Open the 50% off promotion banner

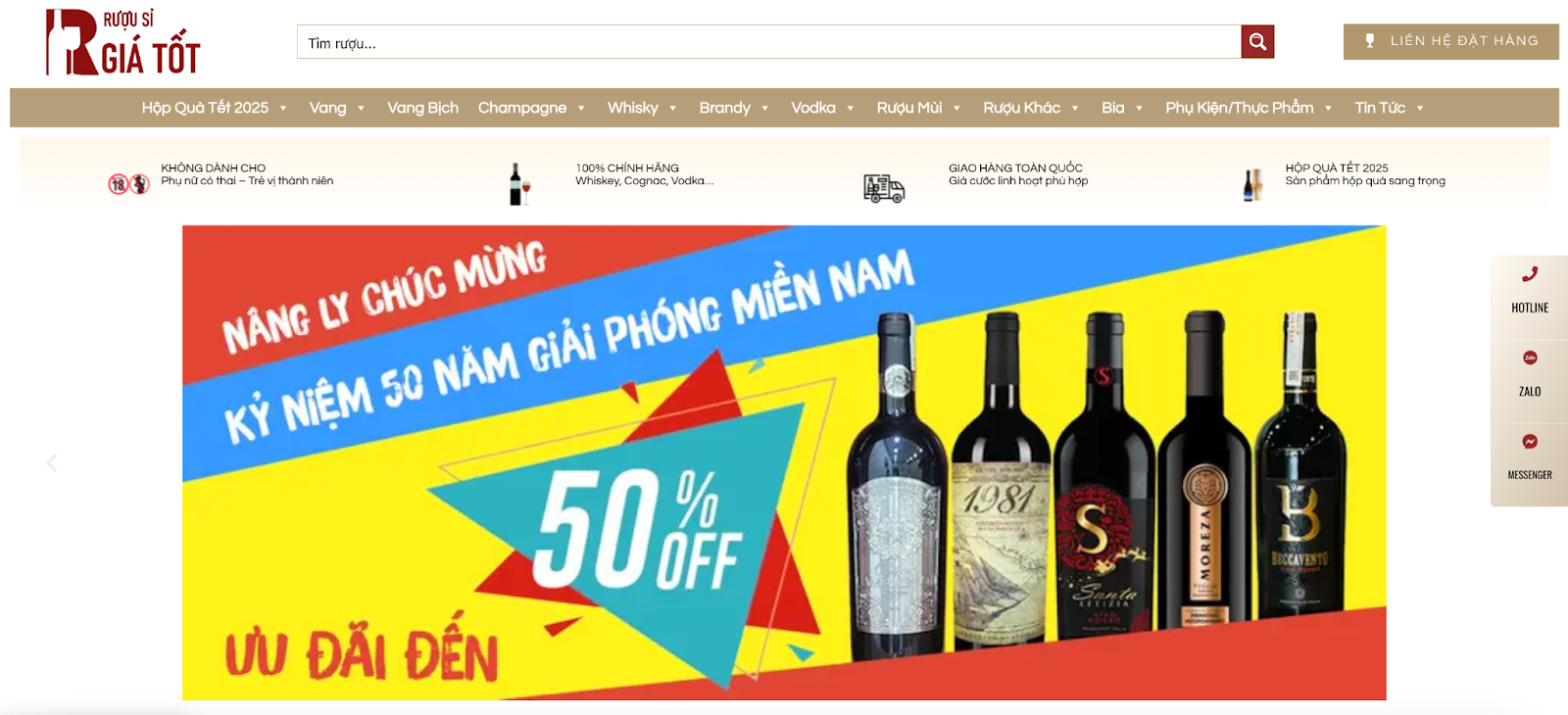[x=784, y=462]
